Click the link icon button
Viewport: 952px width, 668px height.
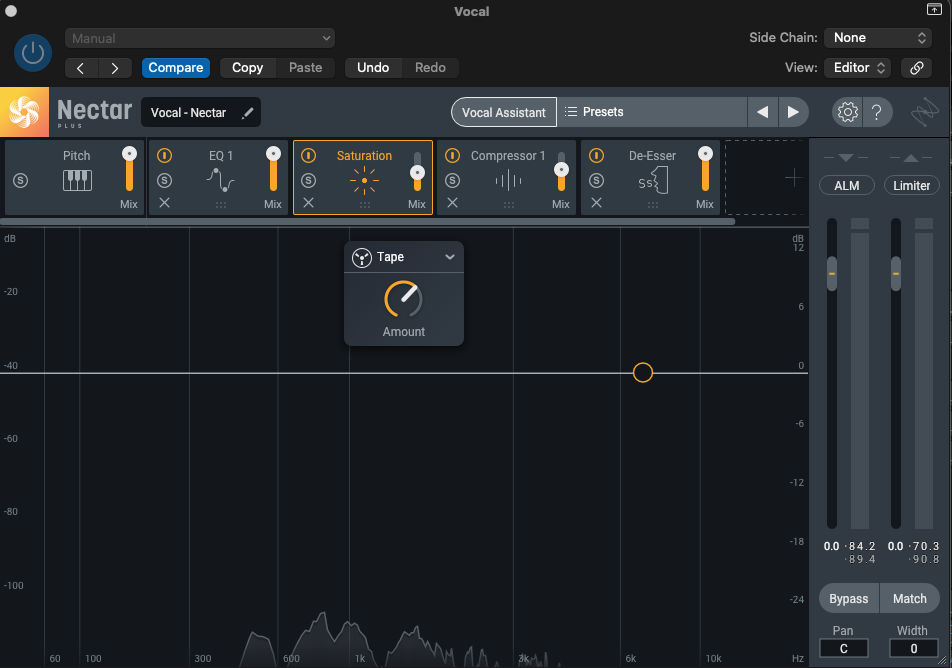coord(917,67)
